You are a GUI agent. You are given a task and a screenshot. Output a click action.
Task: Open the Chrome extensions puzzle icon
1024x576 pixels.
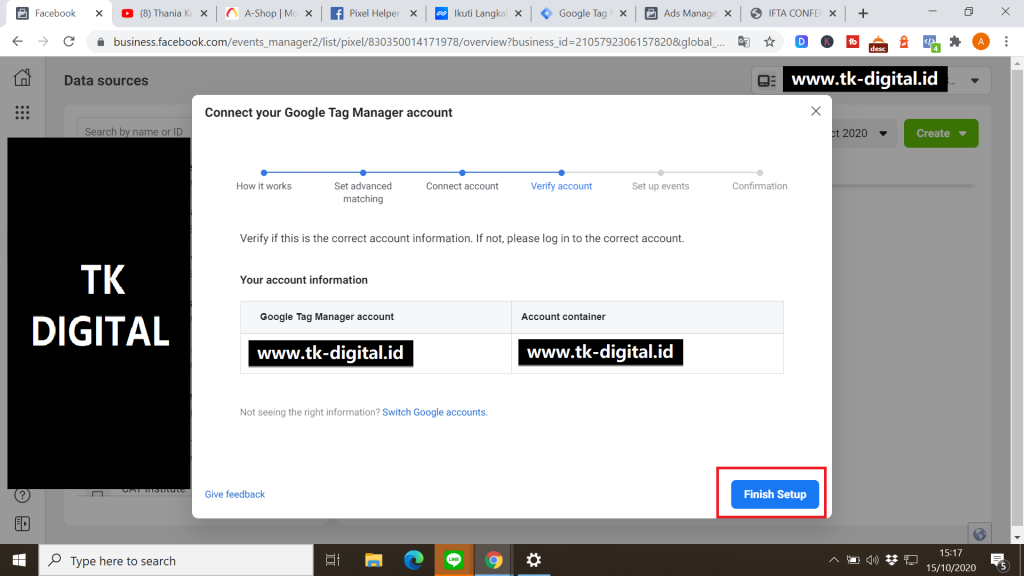pos(955,42)
